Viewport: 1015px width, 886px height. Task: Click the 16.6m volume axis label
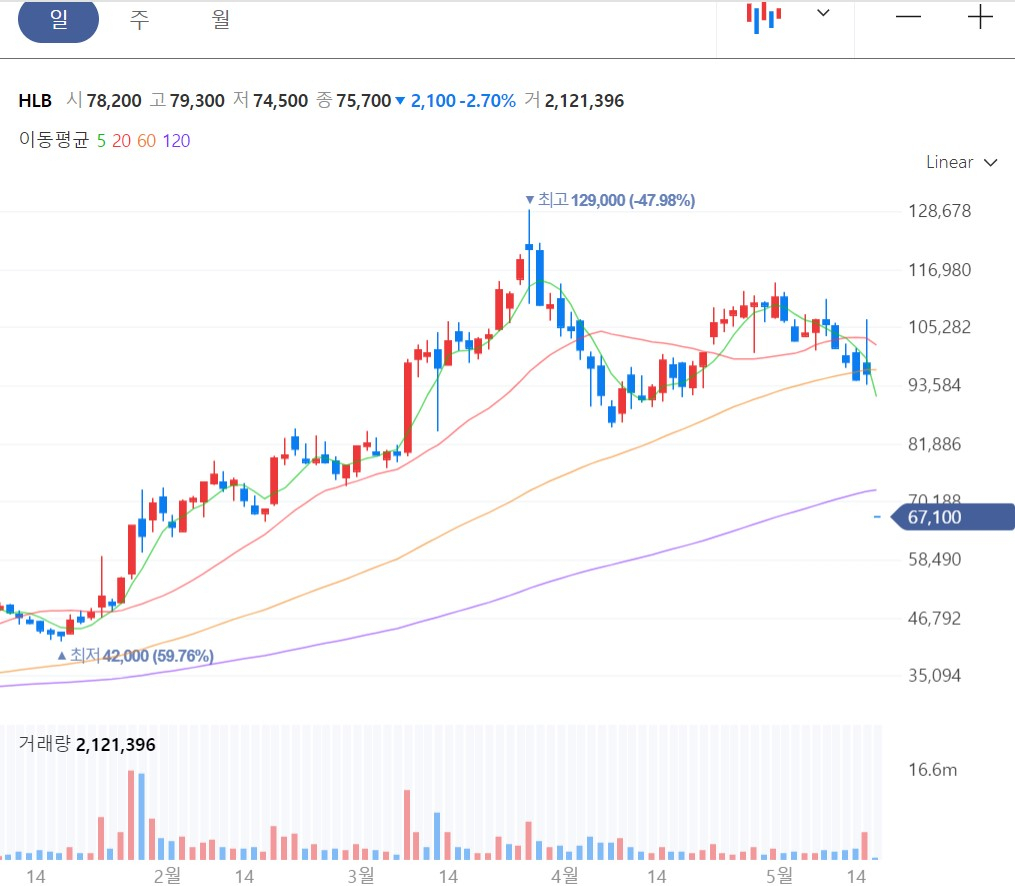click(x=932, y=770)
